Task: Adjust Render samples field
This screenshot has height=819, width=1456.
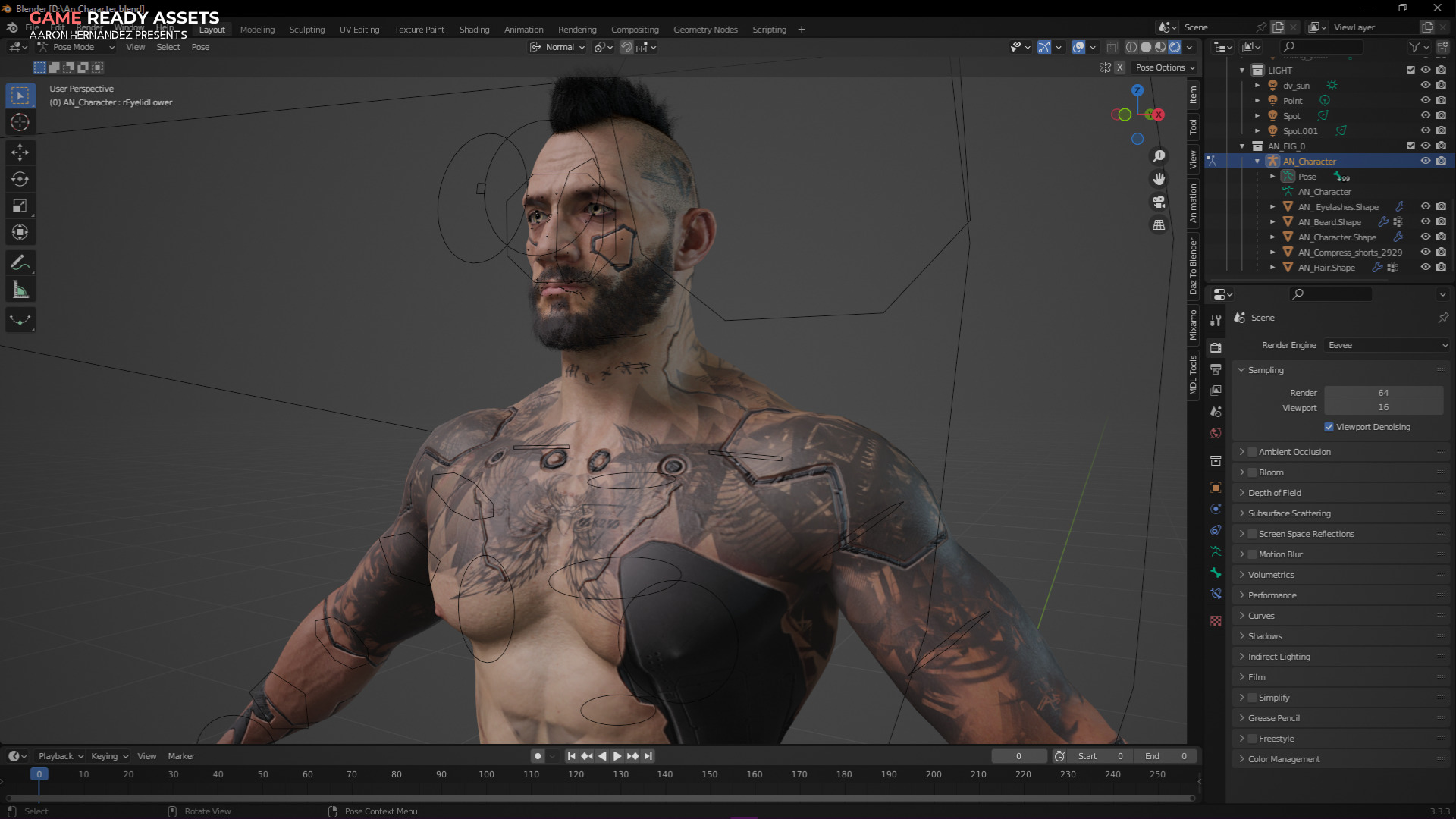Action: (x=1383, y=393)
